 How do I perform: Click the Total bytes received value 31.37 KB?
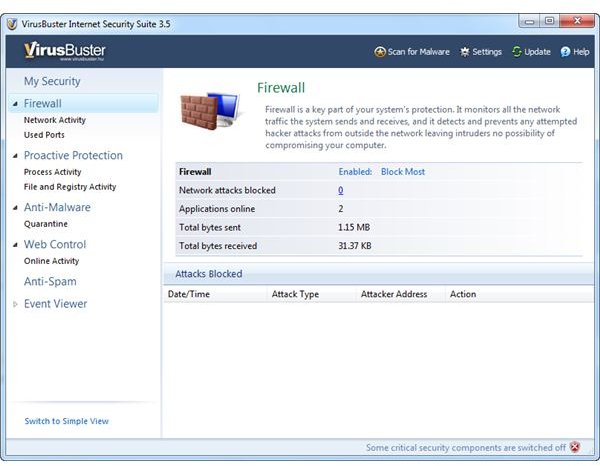click(x=355, y=246)
